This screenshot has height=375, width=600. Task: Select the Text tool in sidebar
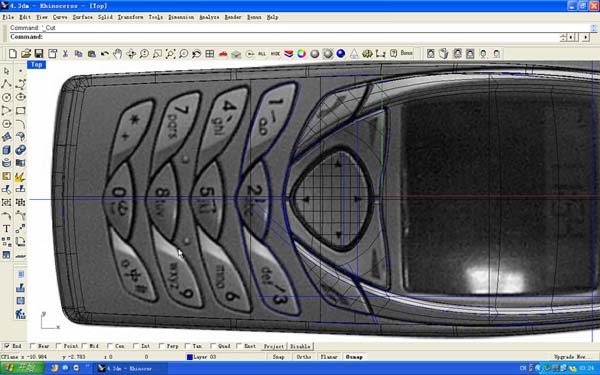6,229
